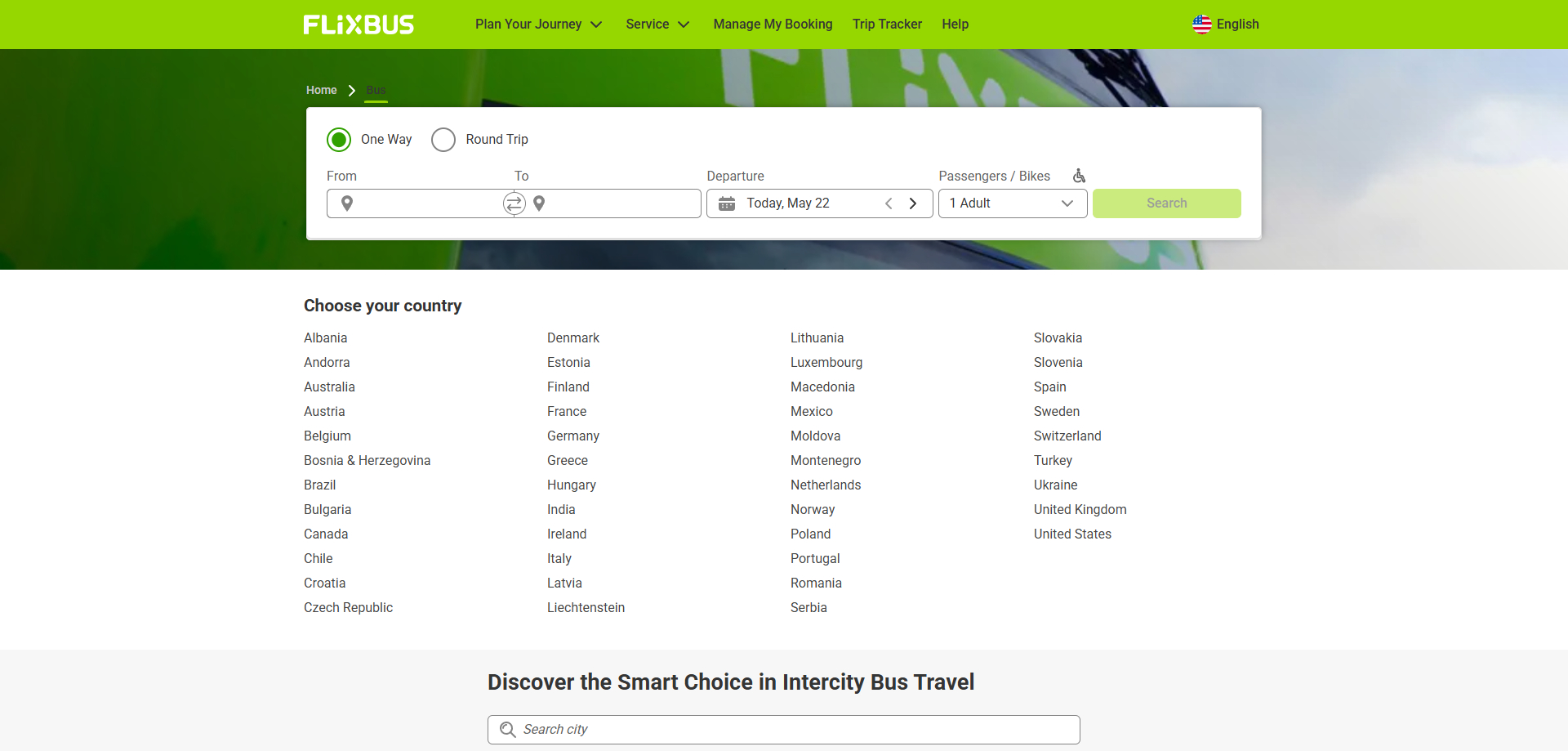Select Greece country link
Image resolution: width=1568 pixels, height=751 pixels.
pyautogui.click(x=568, y=461)
